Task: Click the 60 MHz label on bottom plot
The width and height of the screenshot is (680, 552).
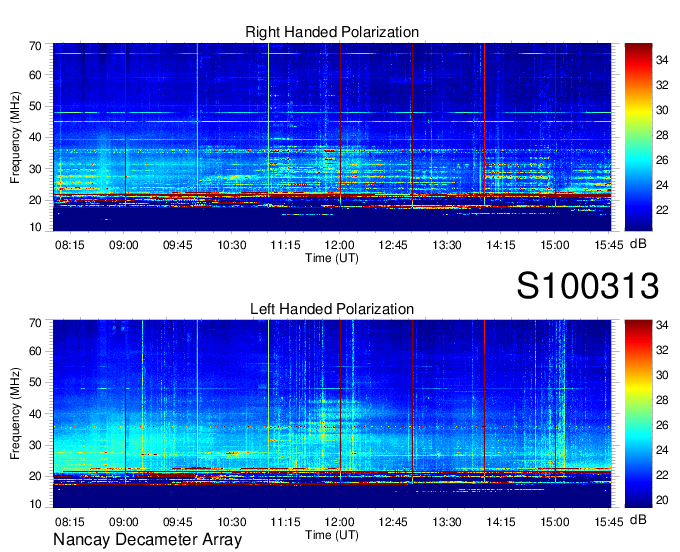Action: click(x=35, y=351)
